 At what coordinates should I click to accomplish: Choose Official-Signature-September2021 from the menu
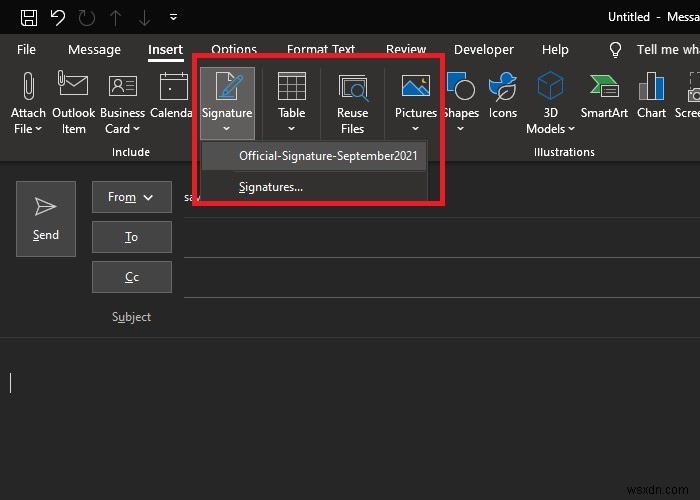(x=315, y=156)
